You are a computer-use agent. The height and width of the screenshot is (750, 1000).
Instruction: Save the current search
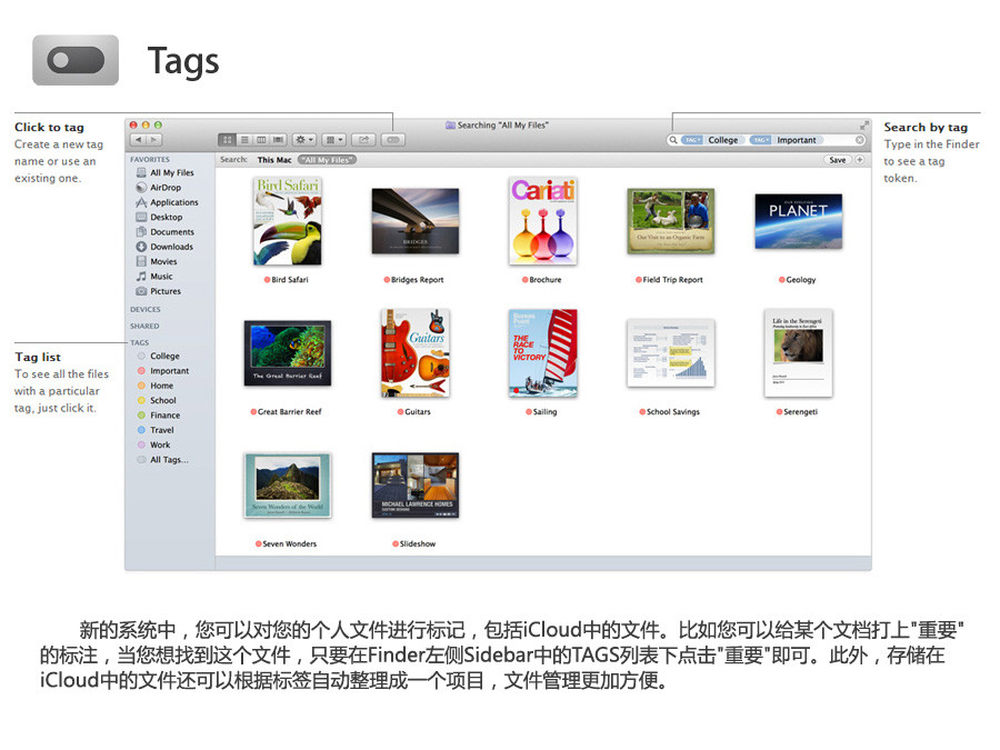pos(837,160)
